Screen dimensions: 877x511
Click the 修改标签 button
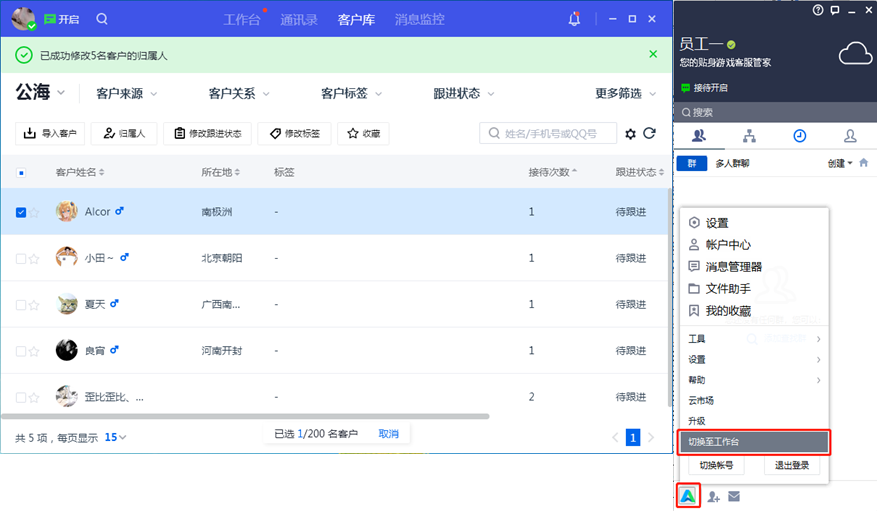click(x=295, y=134)
